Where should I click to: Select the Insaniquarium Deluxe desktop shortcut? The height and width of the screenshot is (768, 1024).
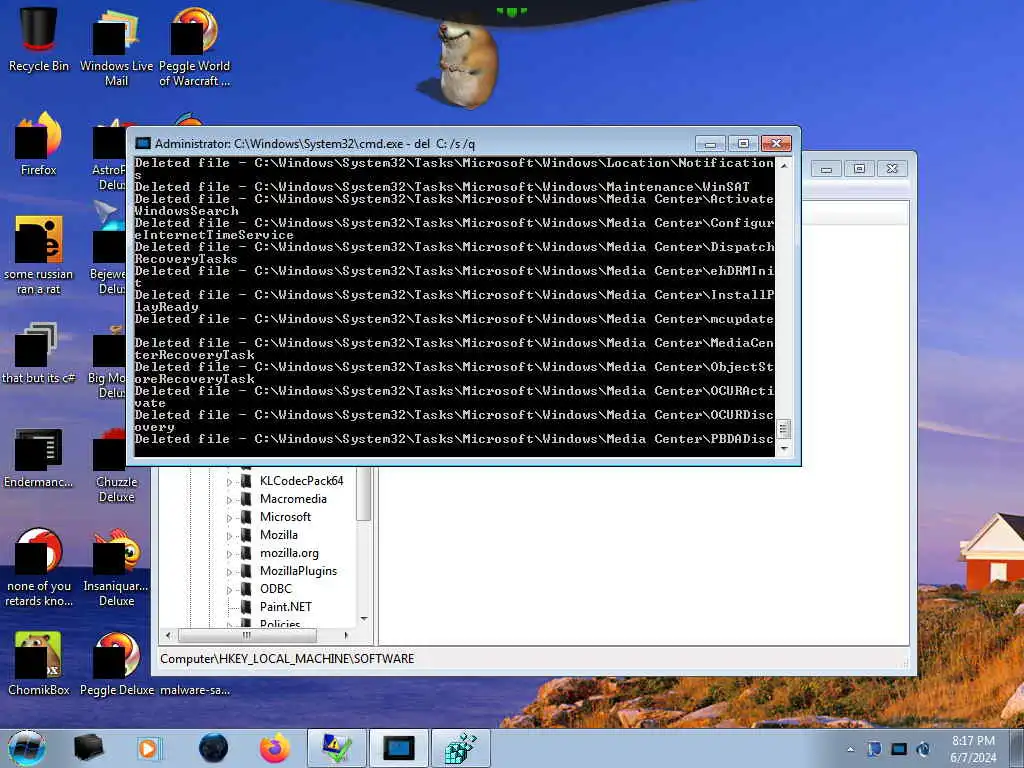pos(116,568)
